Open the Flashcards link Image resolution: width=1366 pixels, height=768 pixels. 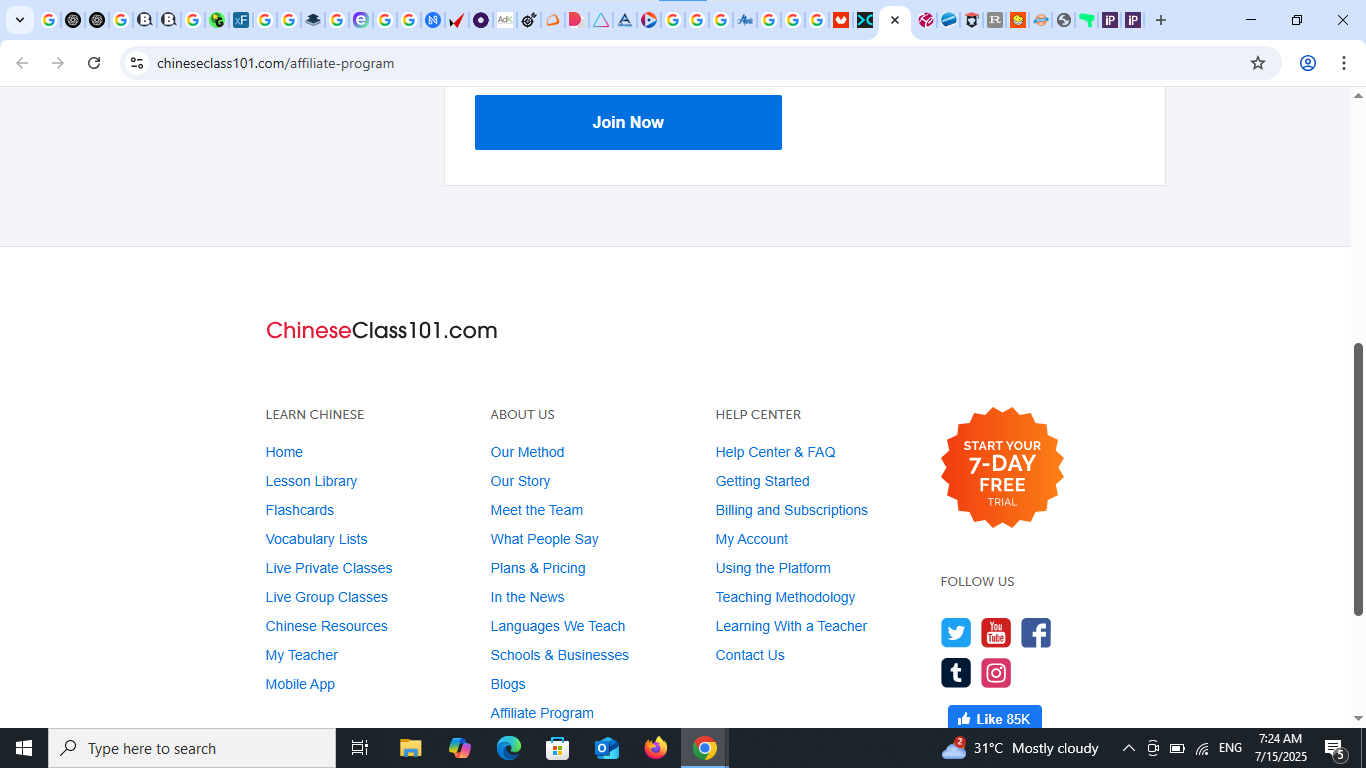point(300,510)
